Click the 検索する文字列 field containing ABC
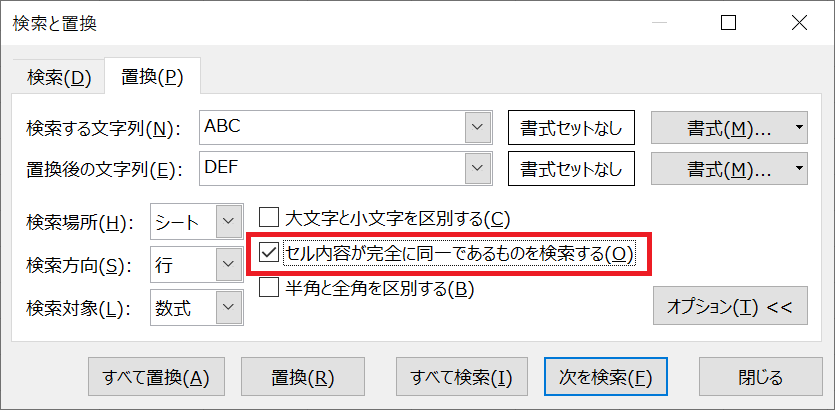Screen dimensions: 835x410 (330, 127)
